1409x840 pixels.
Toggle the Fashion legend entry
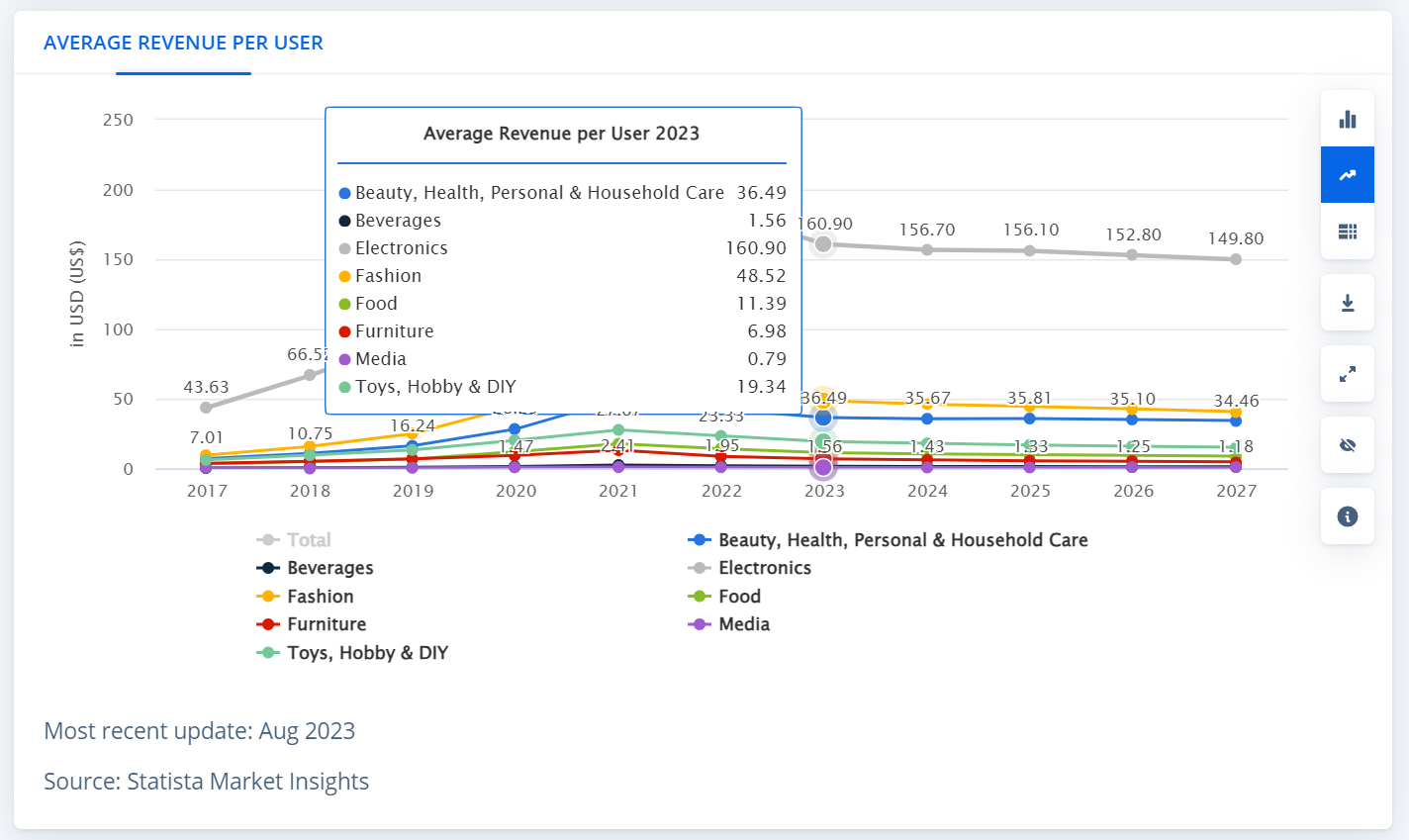305,597
